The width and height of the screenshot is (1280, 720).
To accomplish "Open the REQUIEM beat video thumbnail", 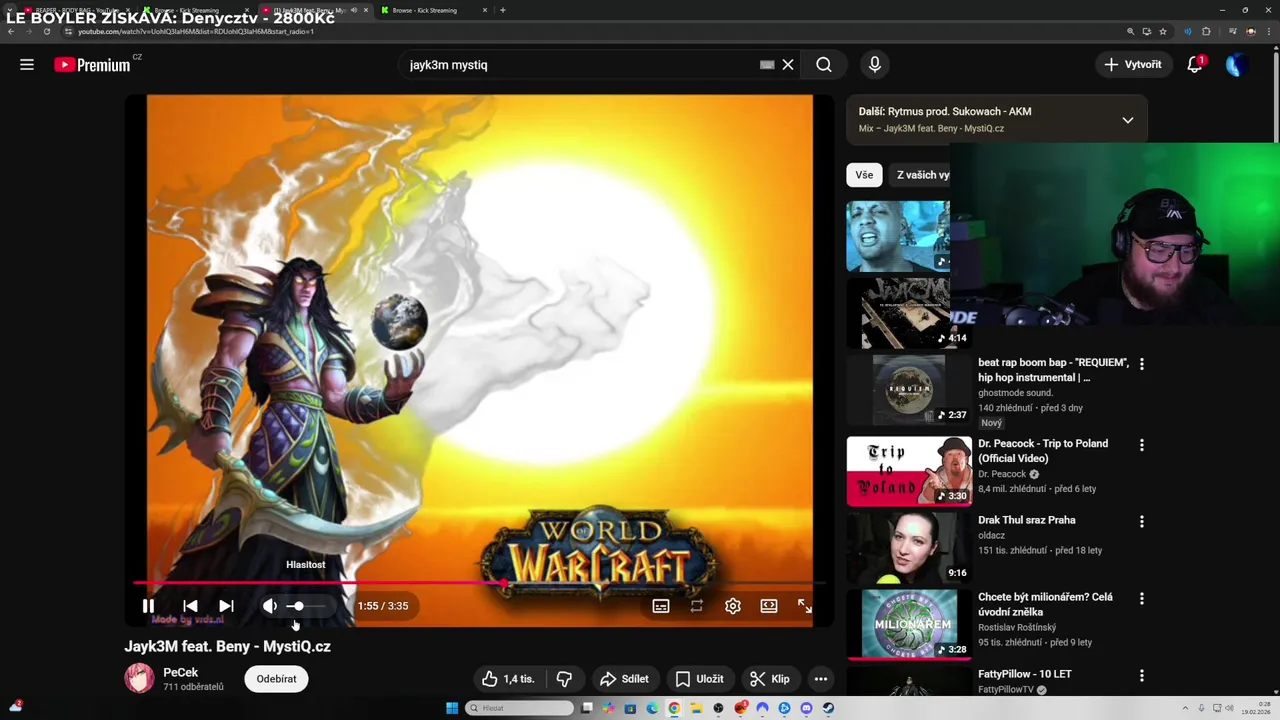I will click(x=909, y=389).
